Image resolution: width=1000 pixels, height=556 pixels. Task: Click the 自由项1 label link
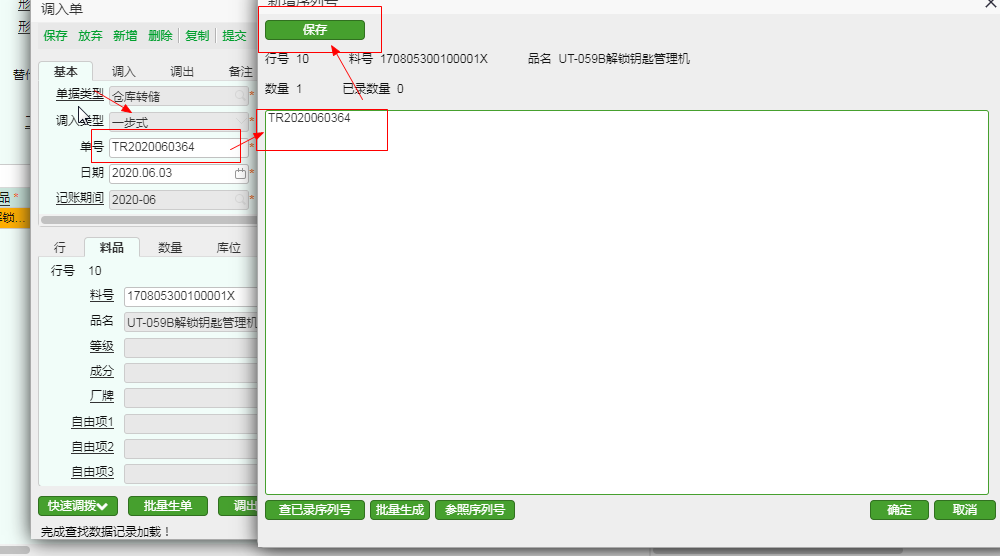tap(92, 423)
